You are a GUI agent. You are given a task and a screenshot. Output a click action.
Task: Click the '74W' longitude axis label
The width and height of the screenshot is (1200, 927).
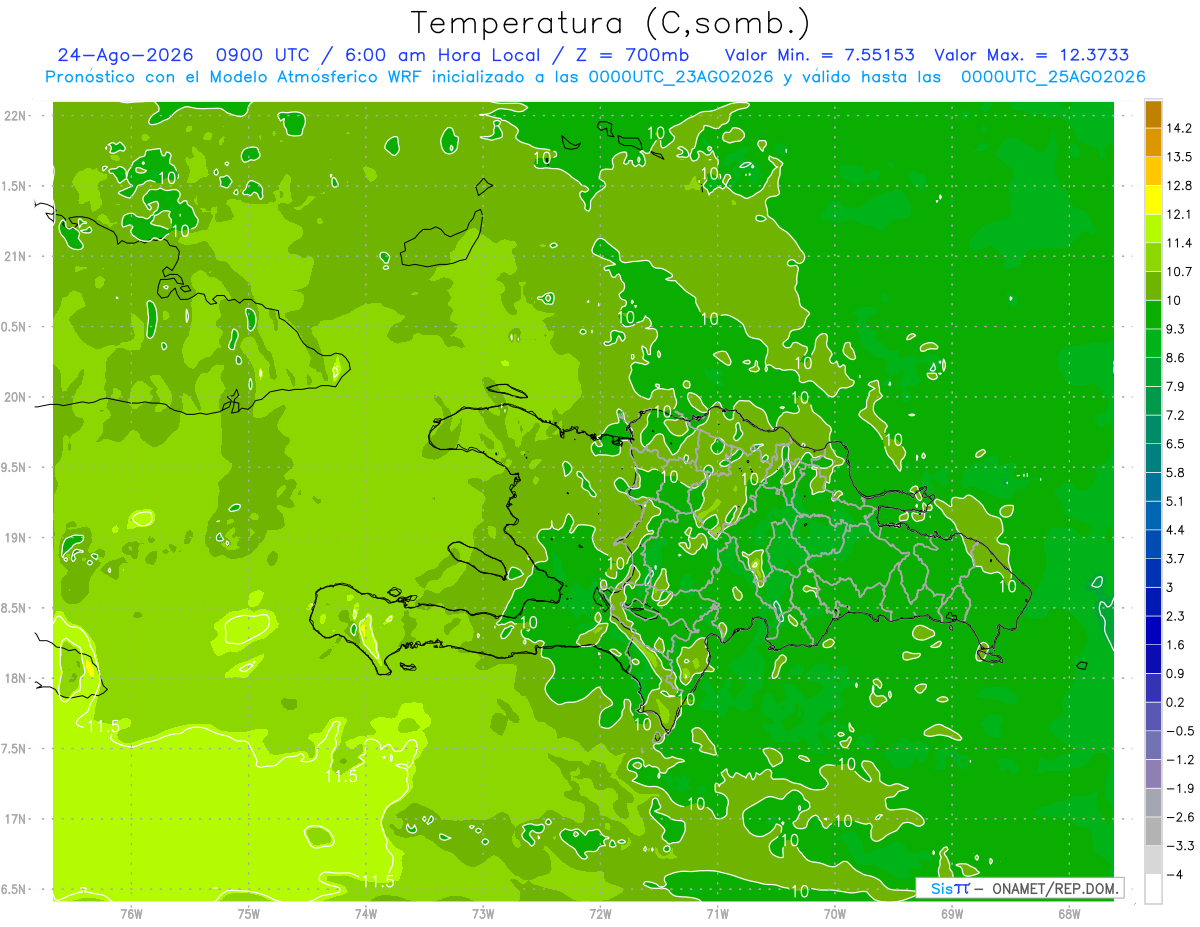pos(366,914)
